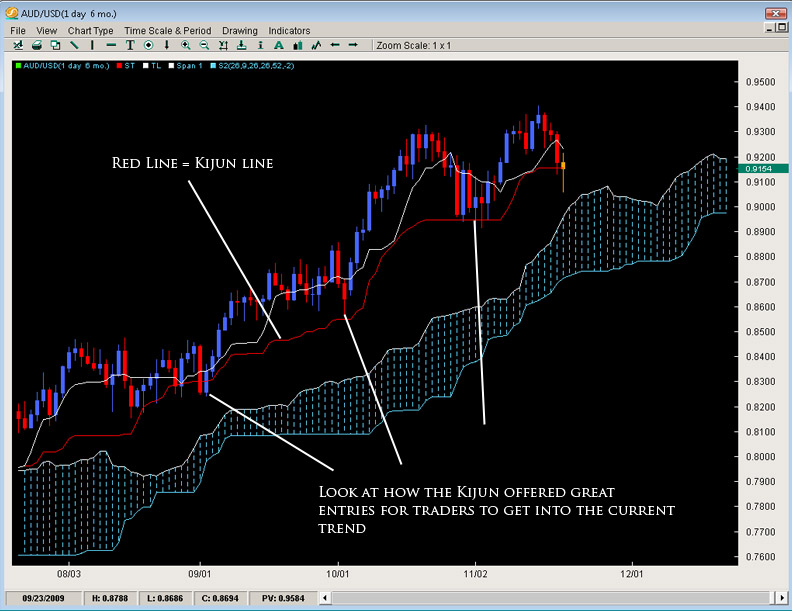Close the AUD/USD window with red X
The image size is (792, 612).
[x=776, y=13]
